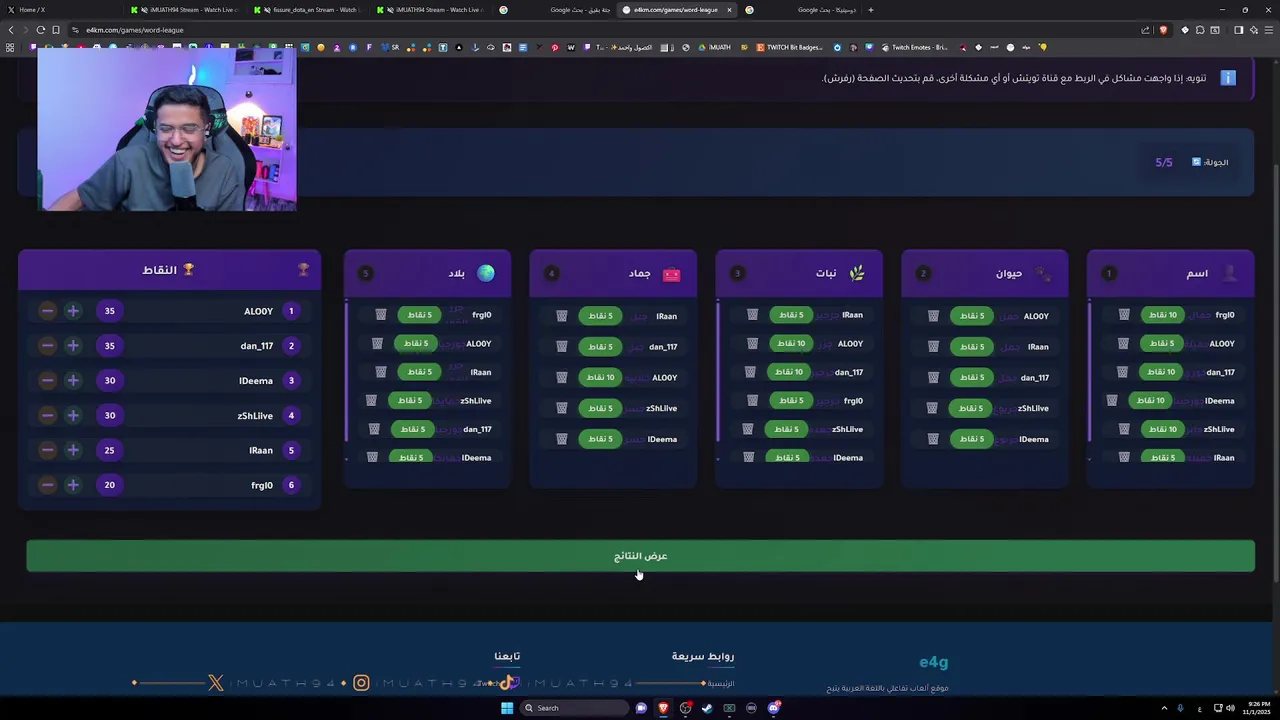This screenshot has width=1280, height=720.
Task: Increase ALO0Y's score with the plus button
Action: (x=73, y=311)
